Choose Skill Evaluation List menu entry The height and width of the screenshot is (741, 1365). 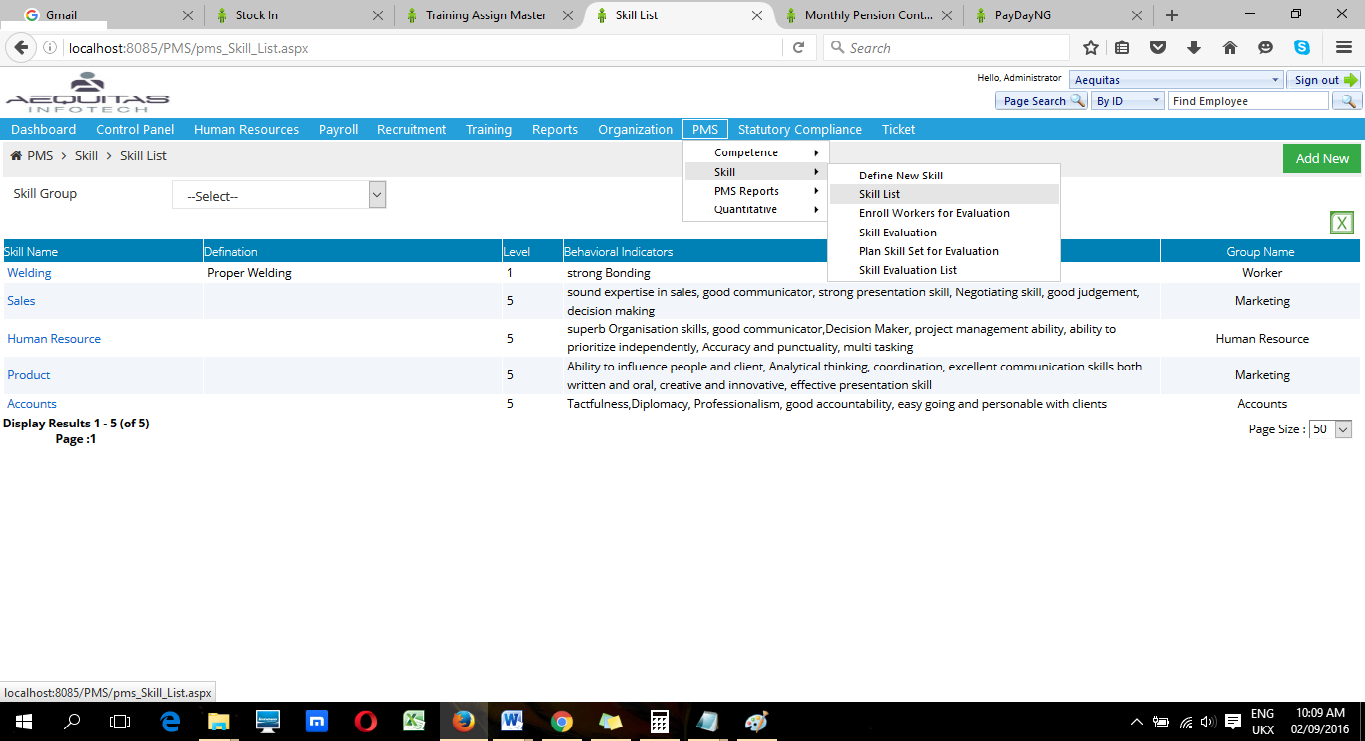coord(907,270)
